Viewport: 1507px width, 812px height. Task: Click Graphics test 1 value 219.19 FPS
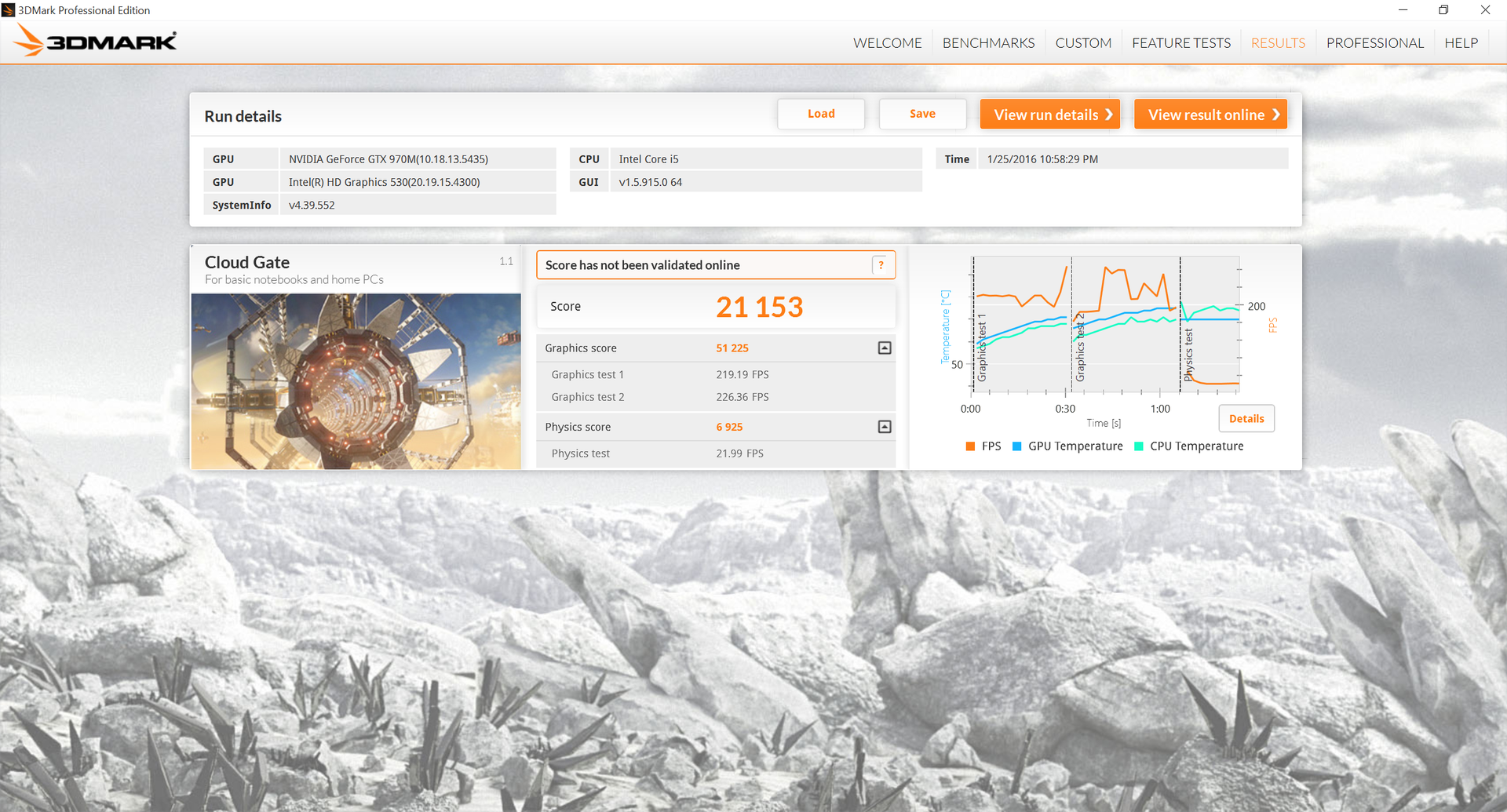pos(742,375)
